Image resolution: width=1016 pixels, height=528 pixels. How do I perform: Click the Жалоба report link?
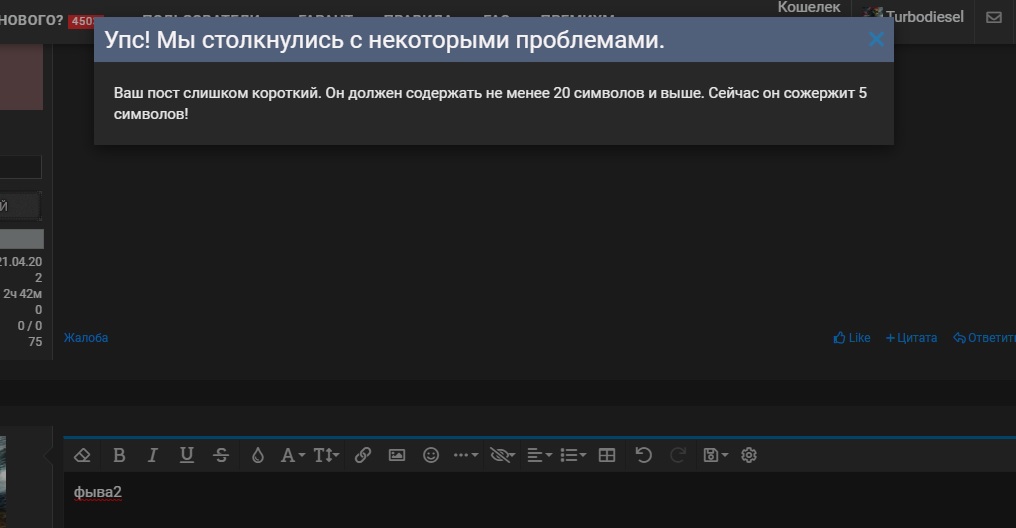click(86, 338)
